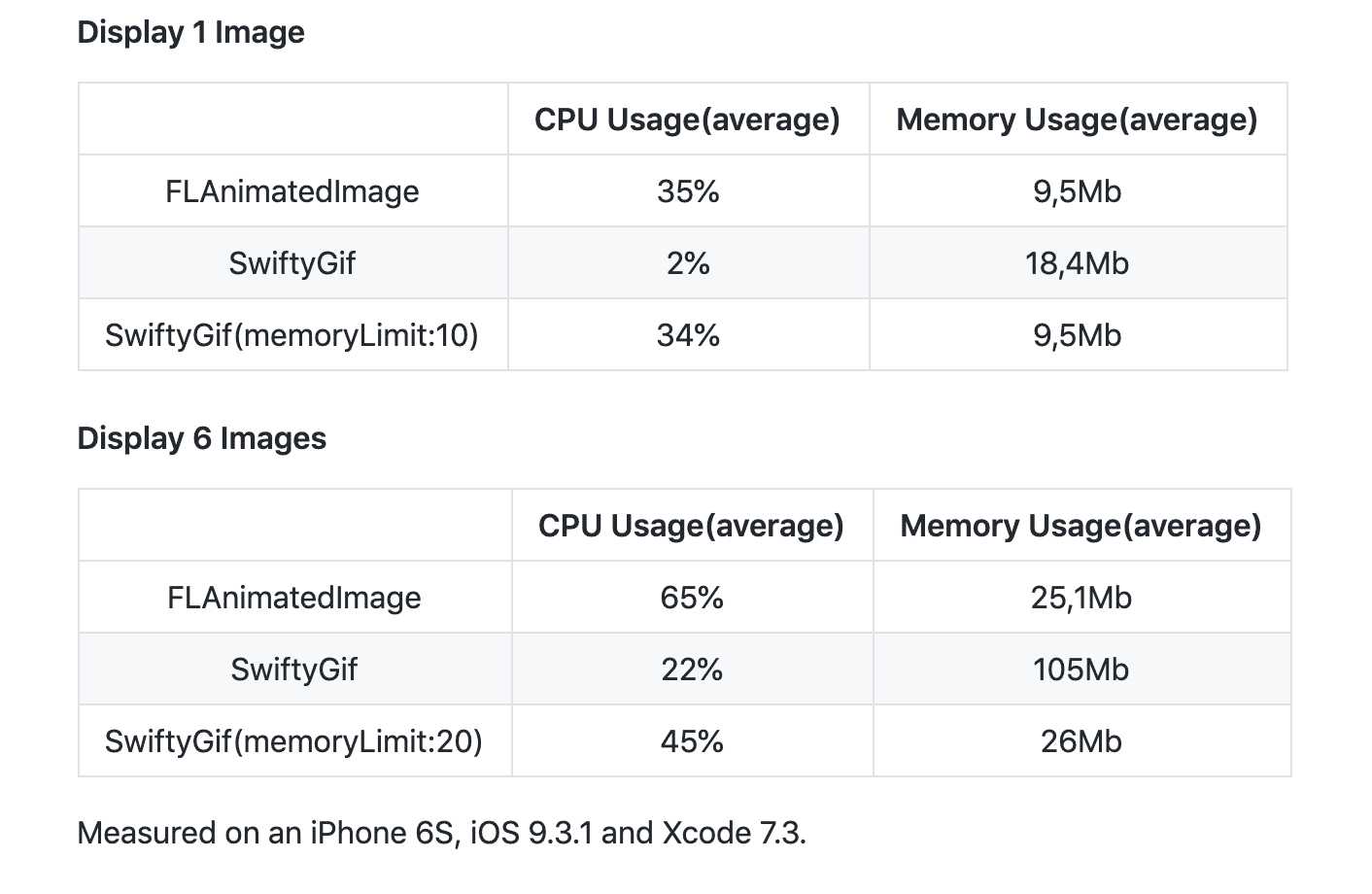Click the 105Mb memory value
Screen dimensions: 1372x894
click(1080, 670)
